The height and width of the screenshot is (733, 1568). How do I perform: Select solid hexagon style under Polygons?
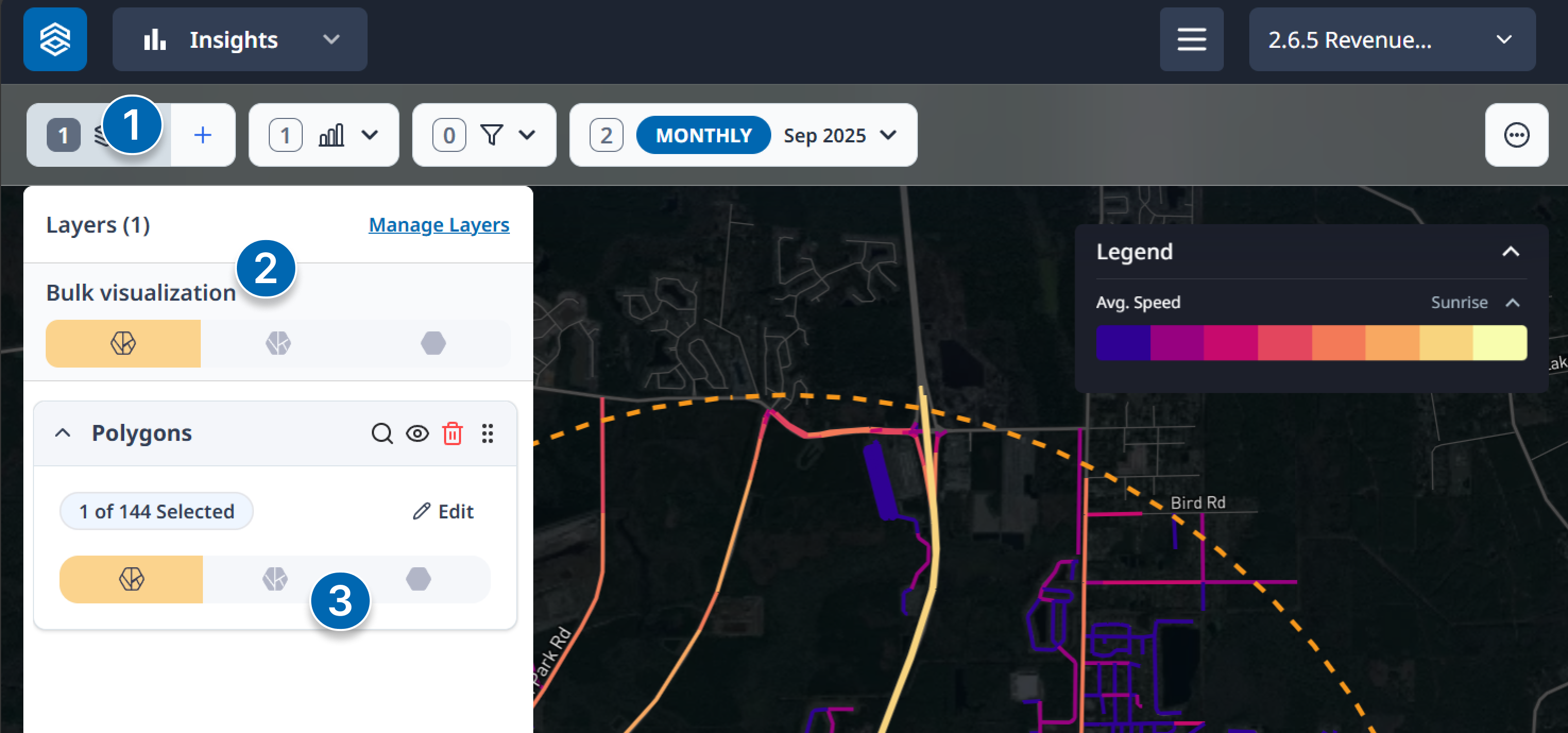pos(418,579)
